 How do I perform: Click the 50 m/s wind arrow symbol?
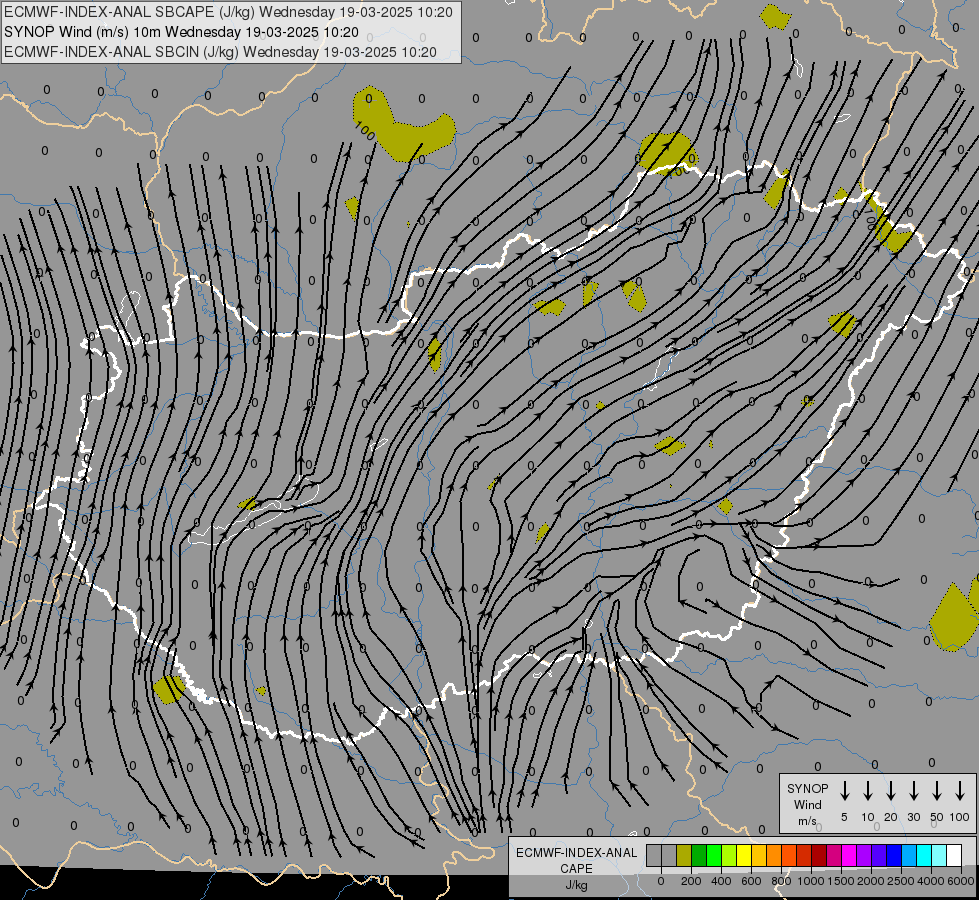(x=937, y=791)
